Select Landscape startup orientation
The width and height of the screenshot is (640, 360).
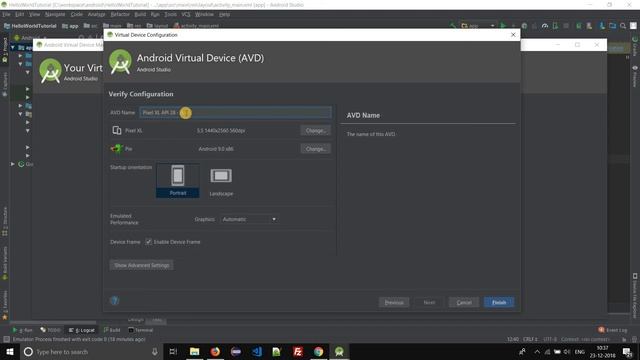(221, 181)
